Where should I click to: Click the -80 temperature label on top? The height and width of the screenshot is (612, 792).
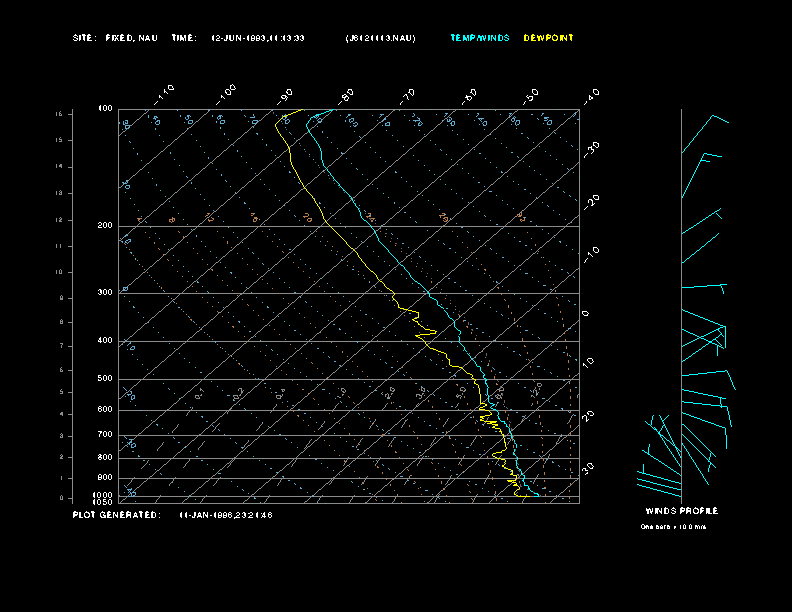coord(346,96)
